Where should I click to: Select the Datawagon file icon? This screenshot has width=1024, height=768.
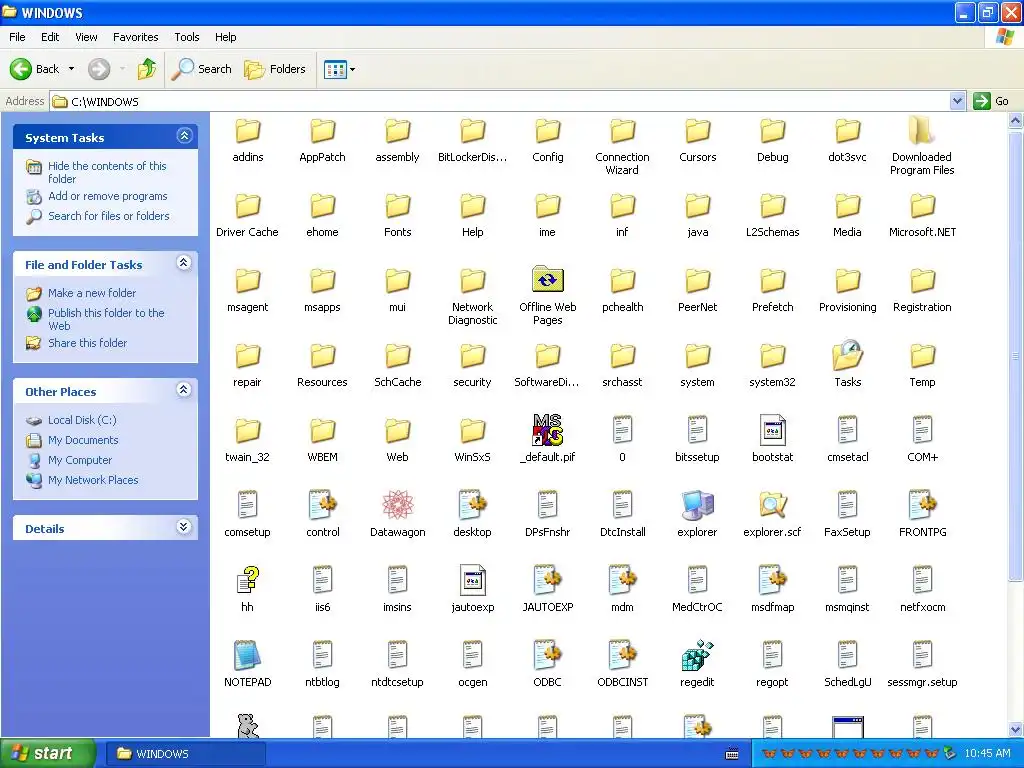pos(397,505)
